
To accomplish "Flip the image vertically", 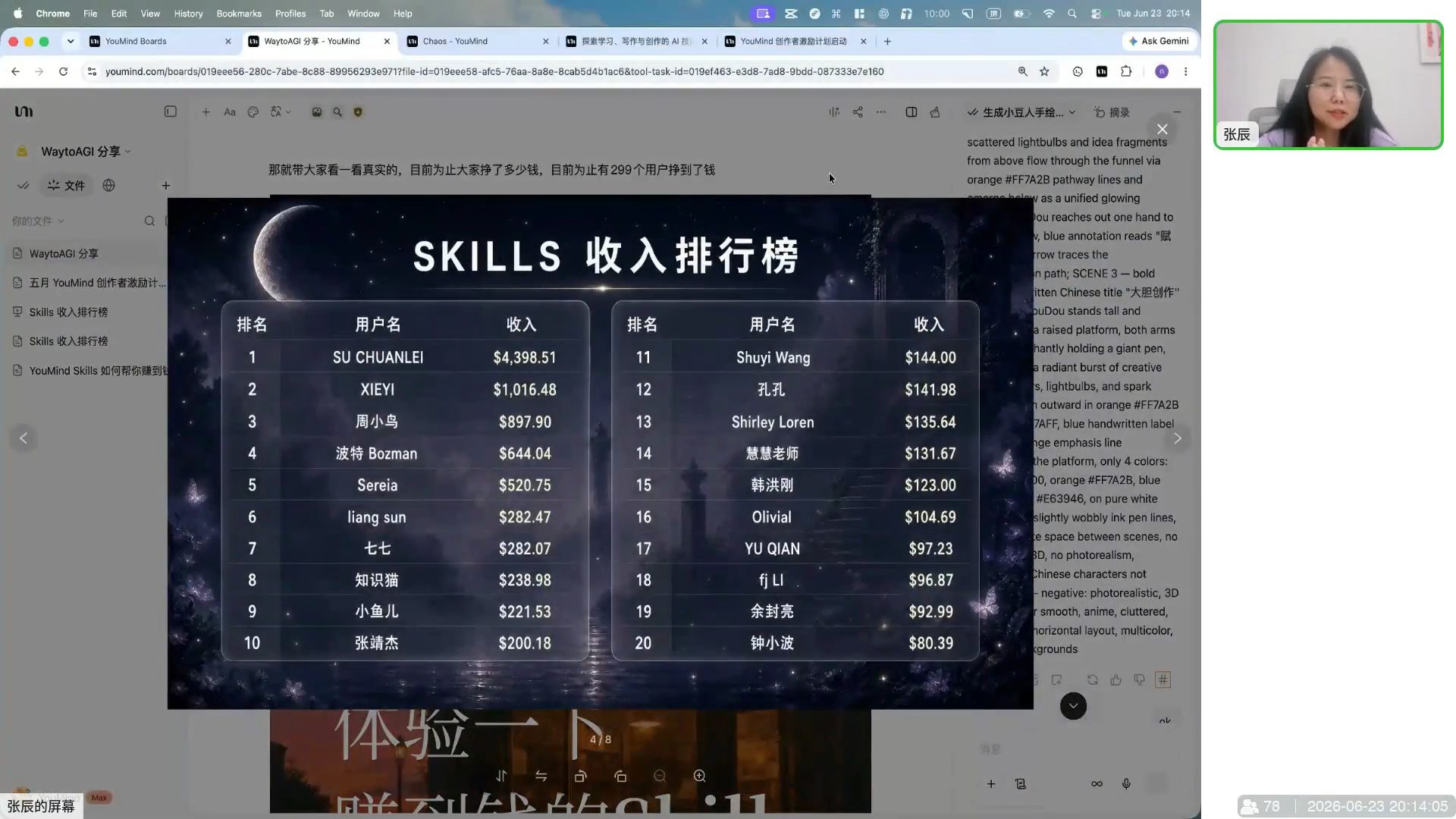I will [501, 776].
